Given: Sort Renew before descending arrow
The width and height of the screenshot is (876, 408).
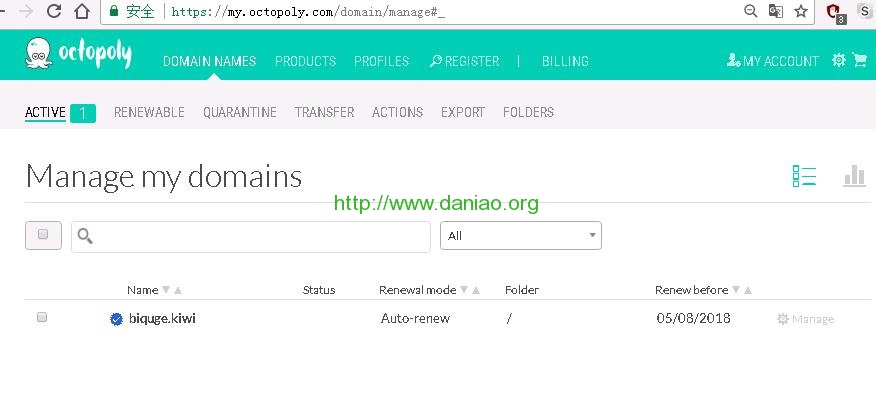Looking at the screenshot, I should pos(736,290).
